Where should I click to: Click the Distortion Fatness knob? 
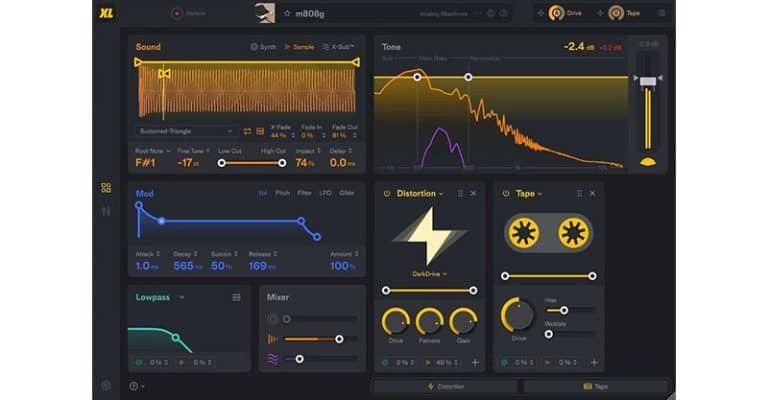point(430,322)
